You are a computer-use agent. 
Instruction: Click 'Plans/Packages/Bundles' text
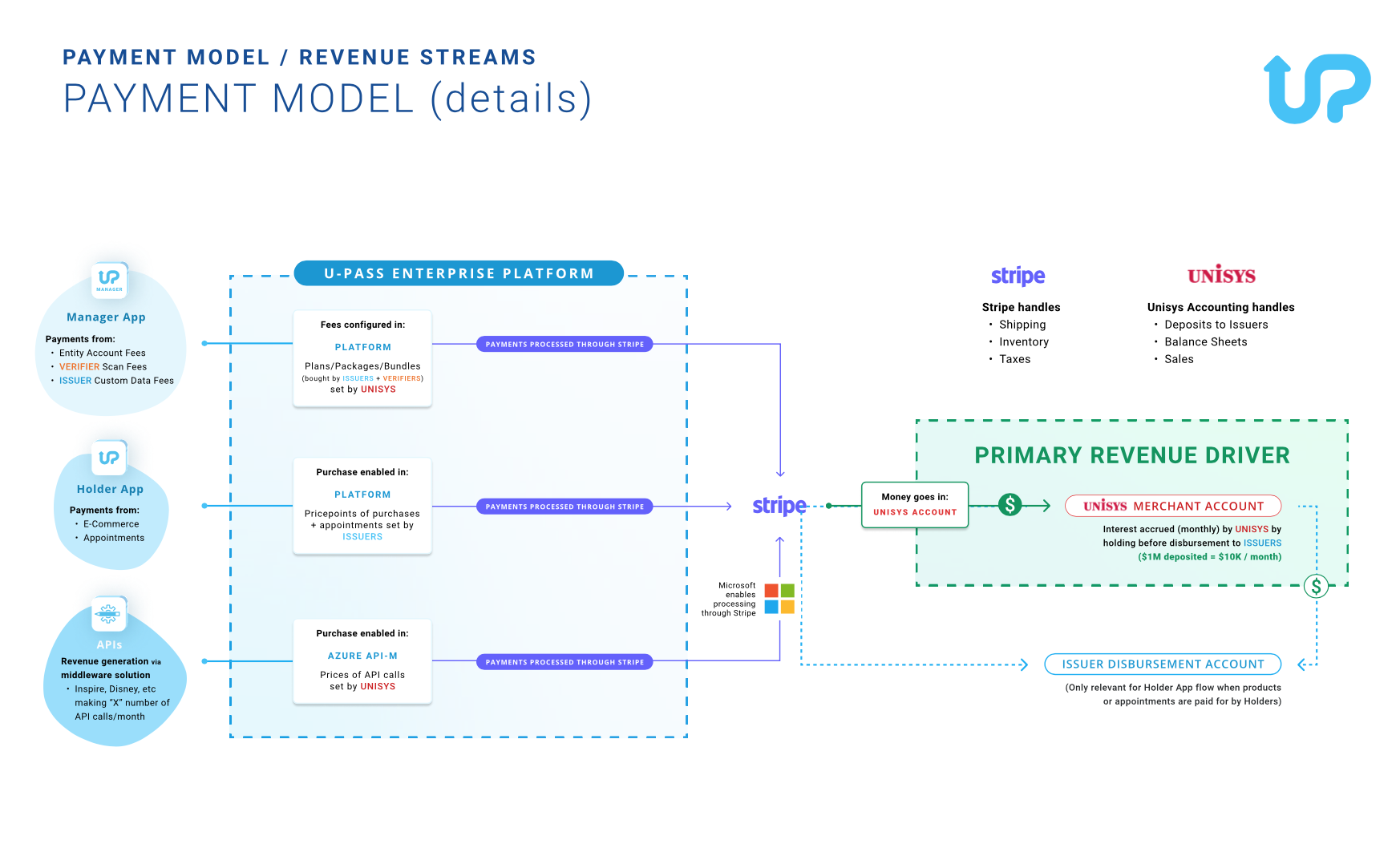pyautogui.click(x=362, y=366)
